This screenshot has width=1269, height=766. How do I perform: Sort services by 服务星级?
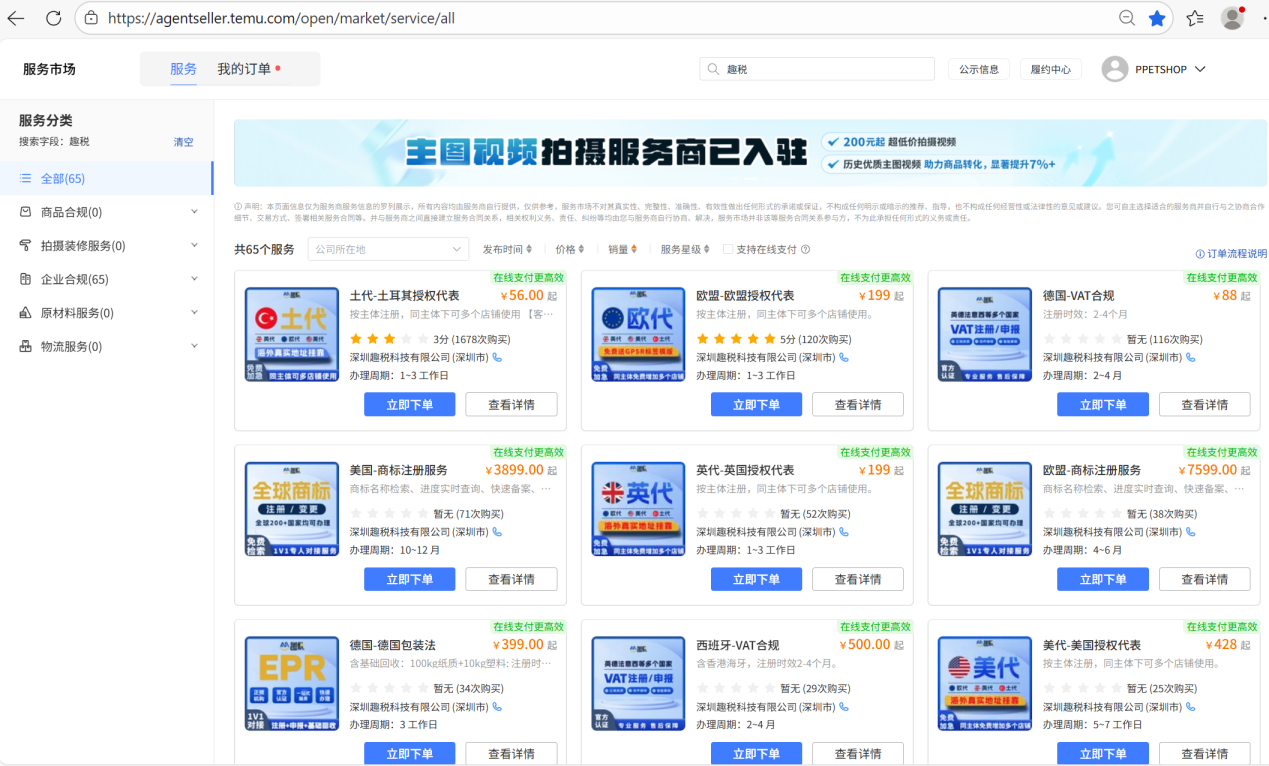click(685, 250)
